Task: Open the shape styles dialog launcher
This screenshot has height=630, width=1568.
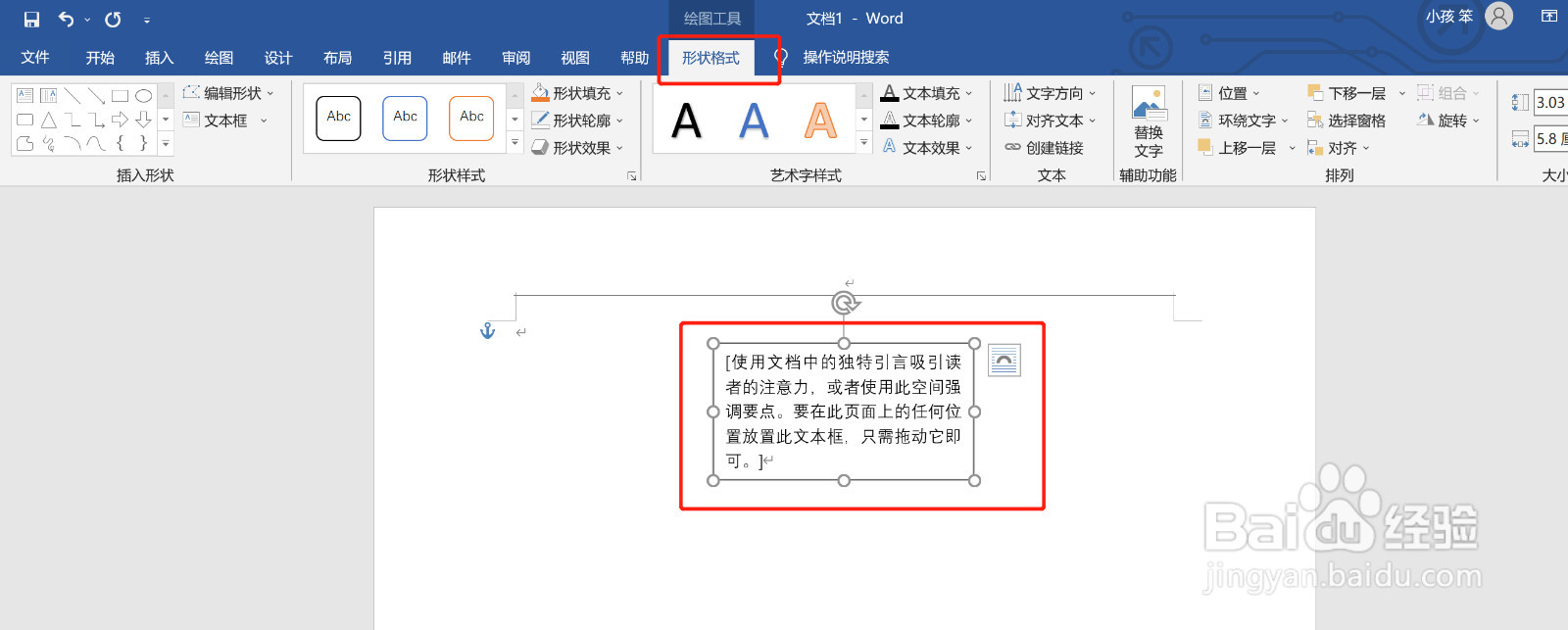Action: pyautogui.click(x=632, y=176)
